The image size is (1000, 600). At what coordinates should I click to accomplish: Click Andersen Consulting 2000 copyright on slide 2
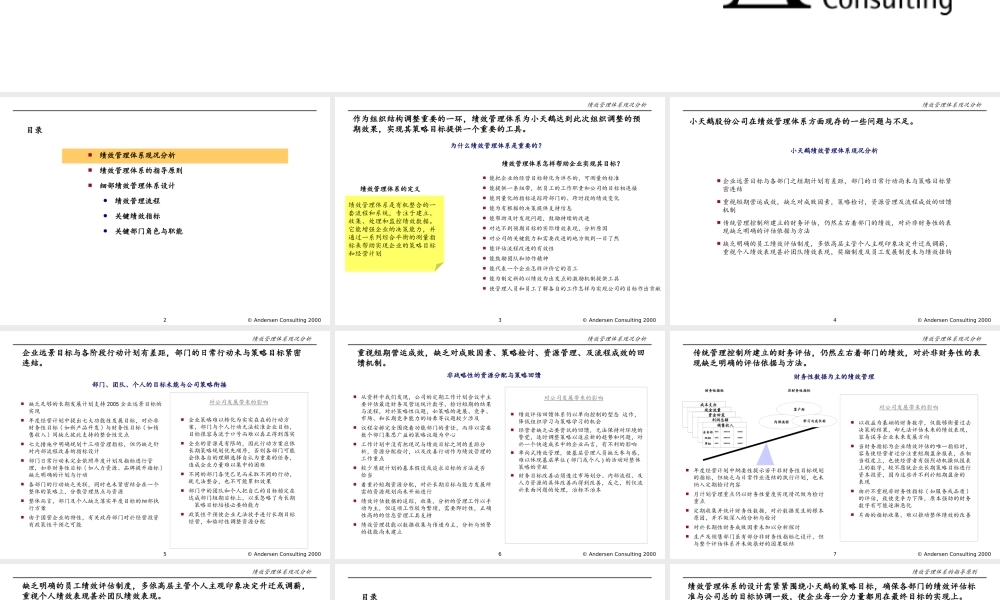tap(284, 320)
